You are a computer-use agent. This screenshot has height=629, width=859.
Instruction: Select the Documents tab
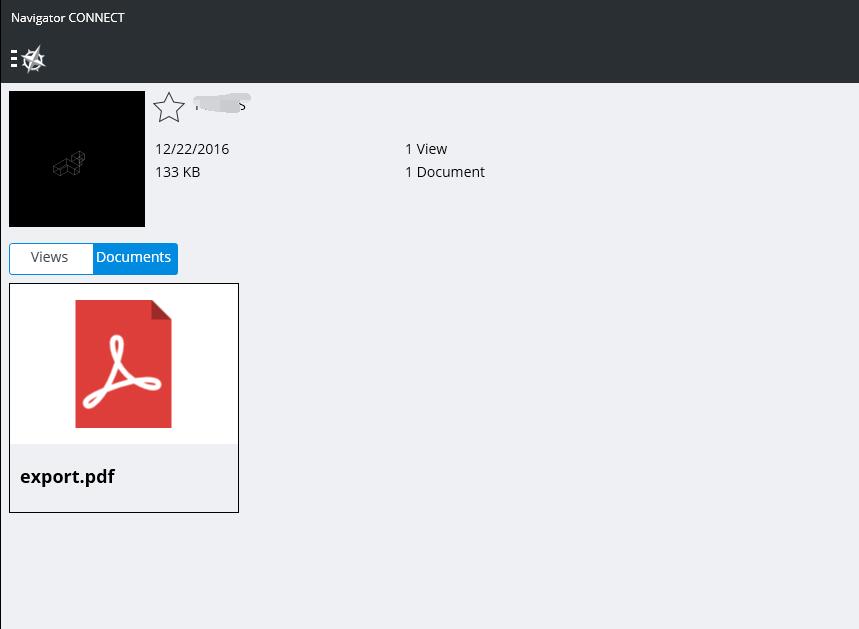[x=135, y=258]
